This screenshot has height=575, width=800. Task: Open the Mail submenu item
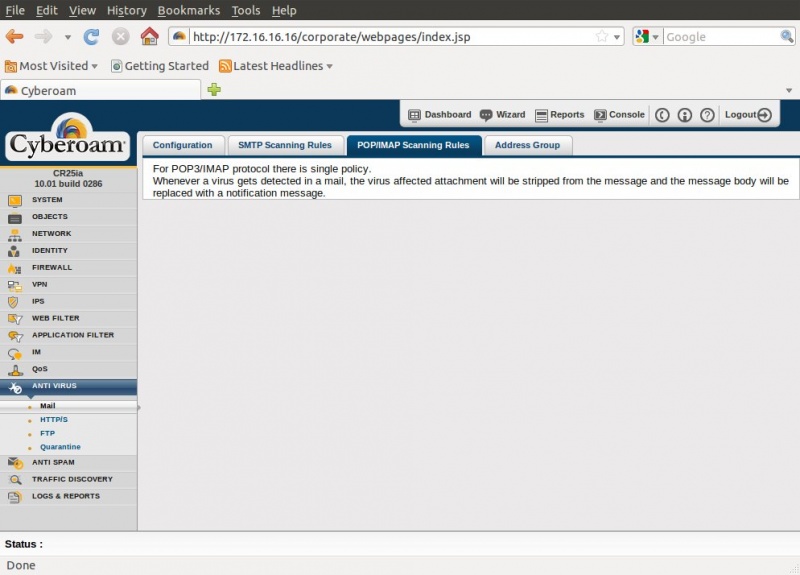(47, 406)
